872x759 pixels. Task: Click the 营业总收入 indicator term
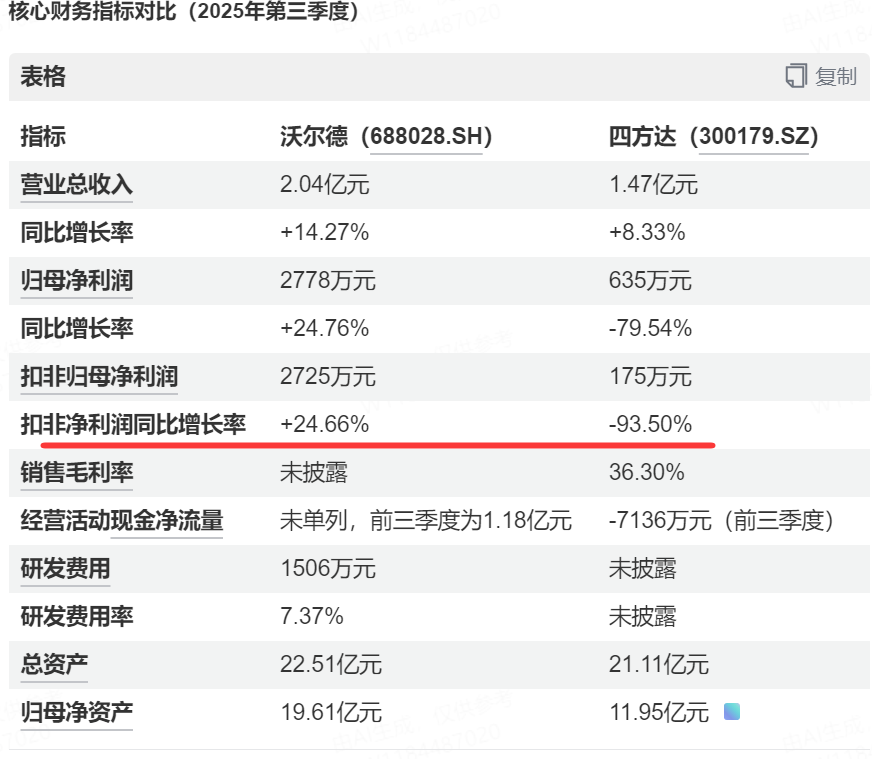coord(77,185)
